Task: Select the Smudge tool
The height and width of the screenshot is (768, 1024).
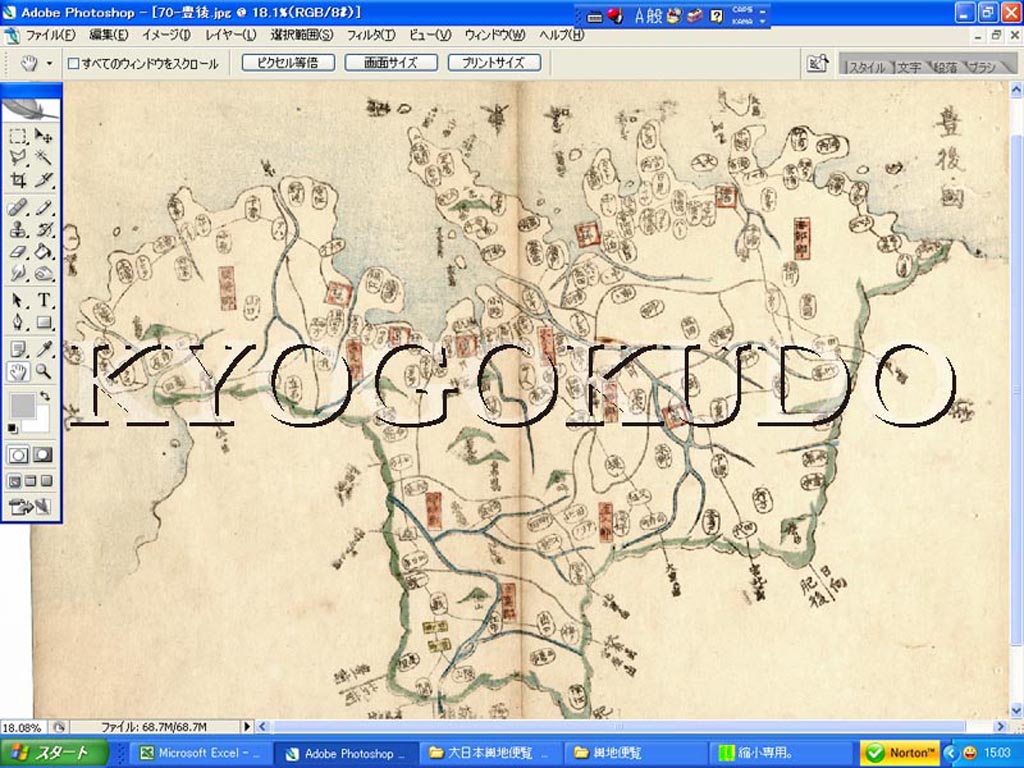Action: [18, 273]
